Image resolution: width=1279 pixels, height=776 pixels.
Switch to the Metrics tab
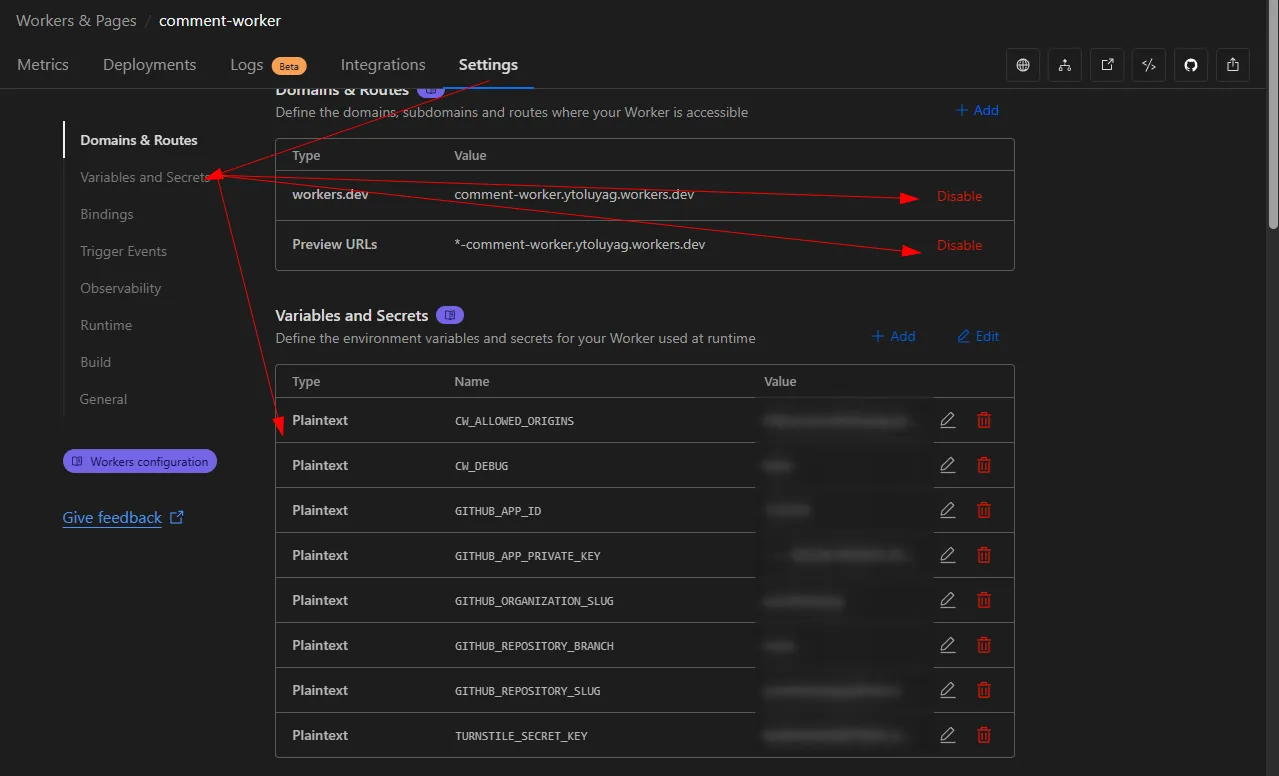[43, 65]
